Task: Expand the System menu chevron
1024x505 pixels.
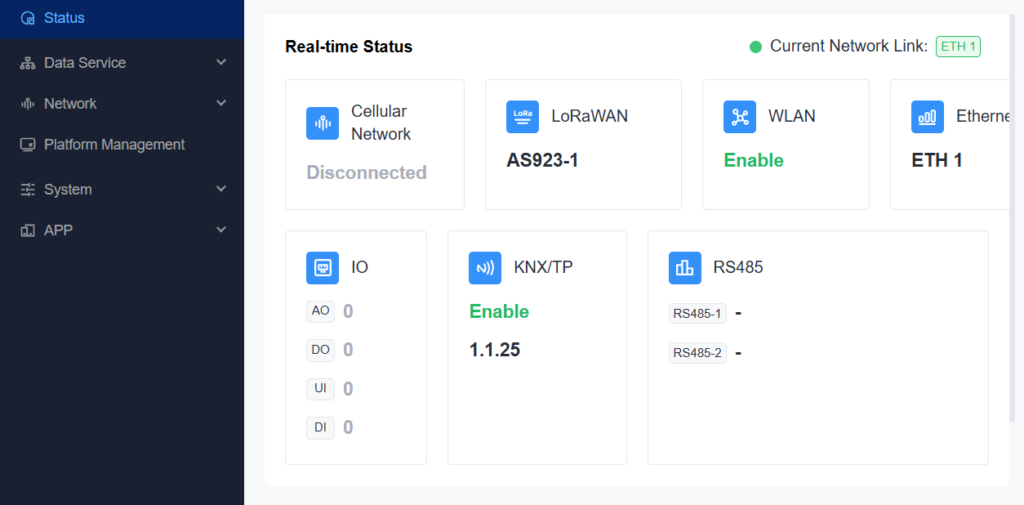Action: click(221, 189)
